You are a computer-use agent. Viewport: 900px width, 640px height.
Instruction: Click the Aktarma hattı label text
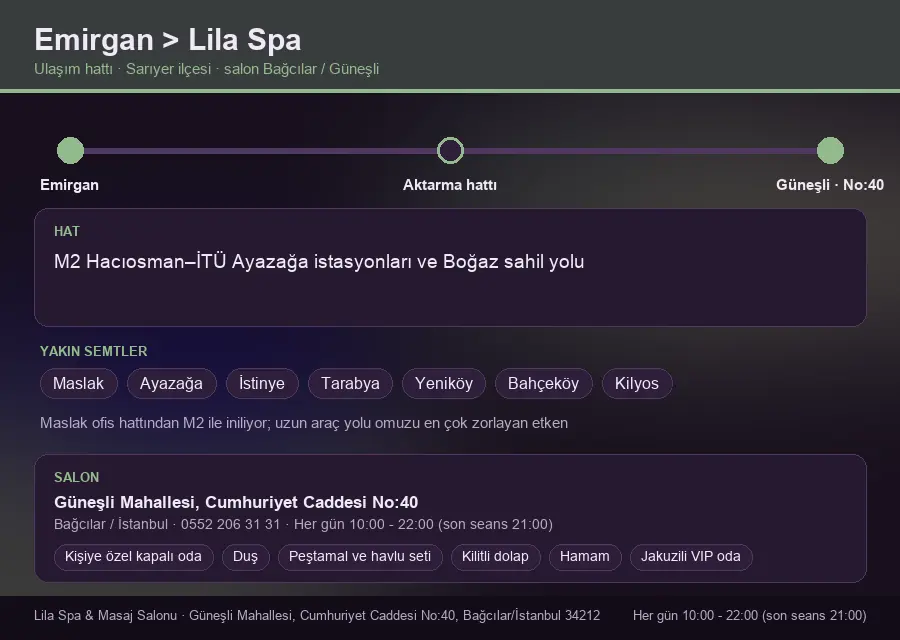tap(450, 185)
